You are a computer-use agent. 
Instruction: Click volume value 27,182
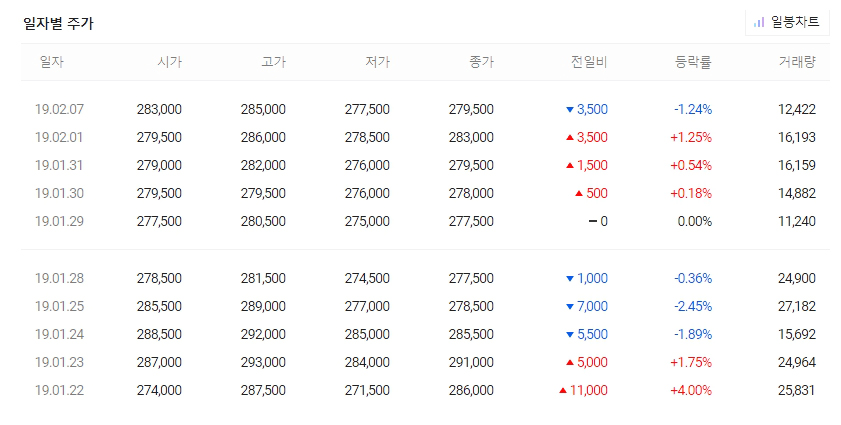(797, 306)
